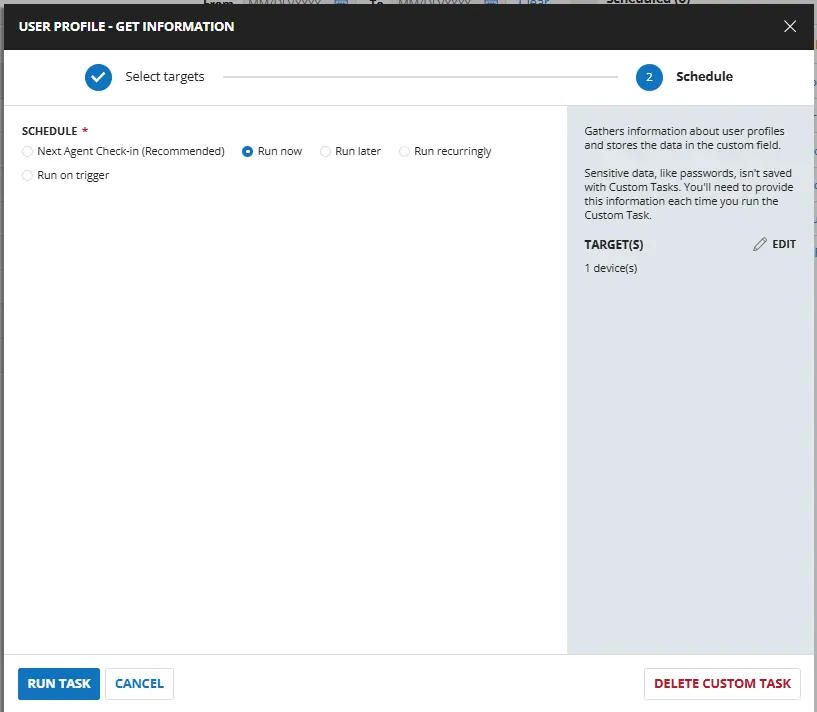Enable the Run on trigger option

[x=28, y=176]
